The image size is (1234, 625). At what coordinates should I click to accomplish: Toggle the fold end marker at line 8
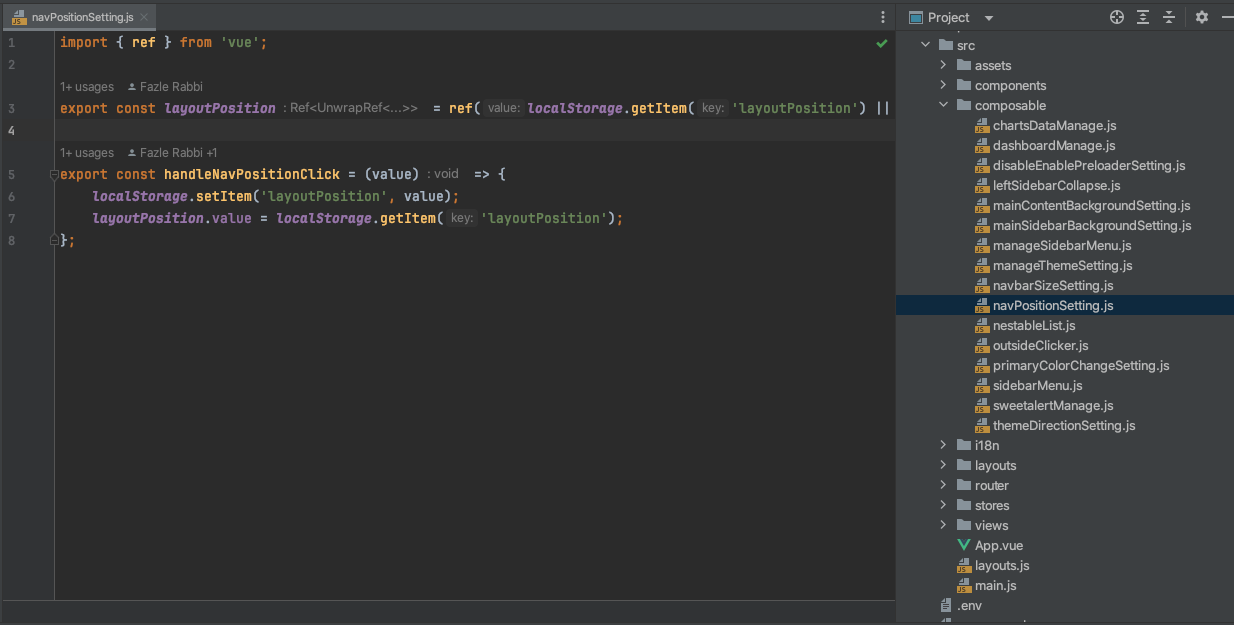(54, 241)
